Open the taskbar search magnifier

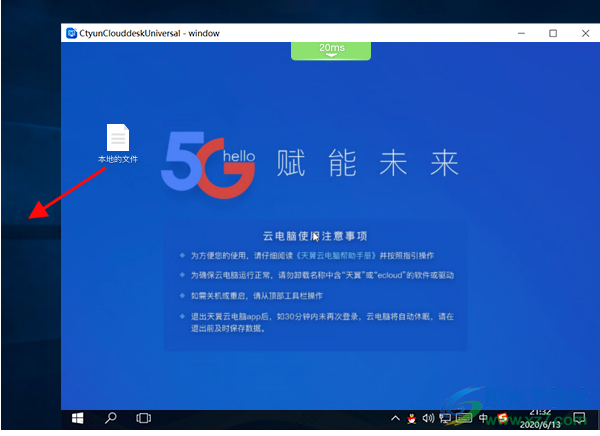coord(111,418)
